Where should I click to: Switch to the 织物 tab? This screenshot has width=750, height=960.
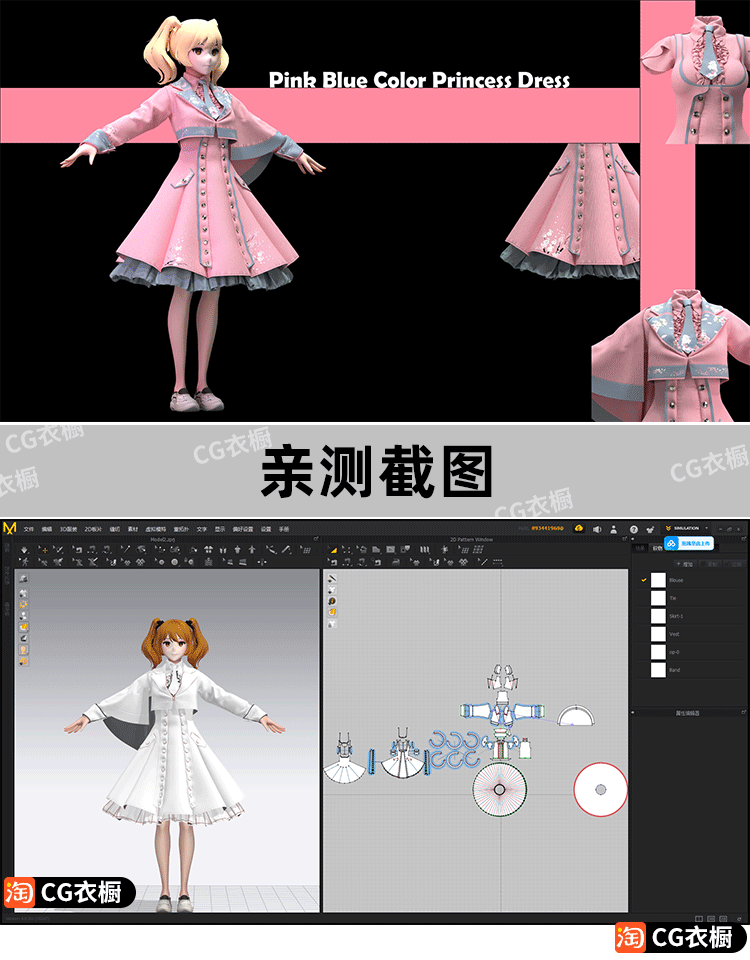point(657,549)
